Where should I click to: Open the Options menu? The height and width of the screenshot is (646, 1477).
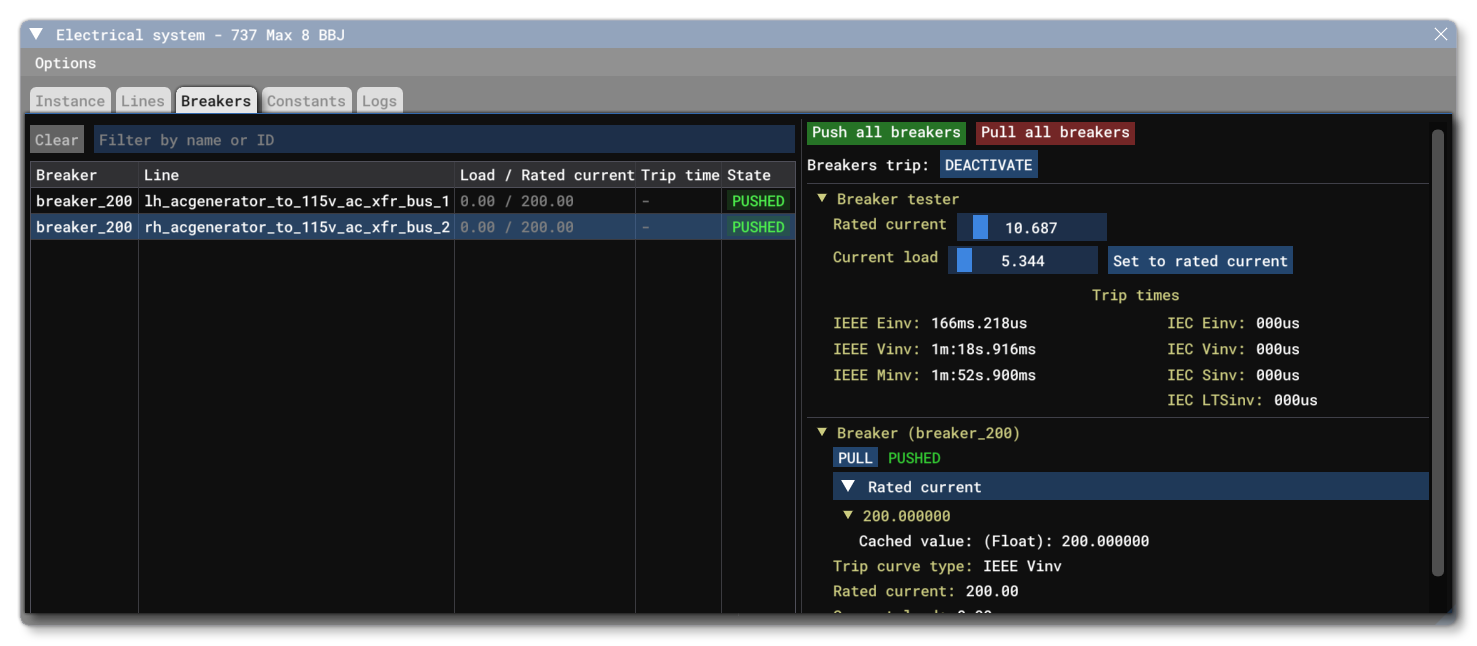click(x=66, y=62)
